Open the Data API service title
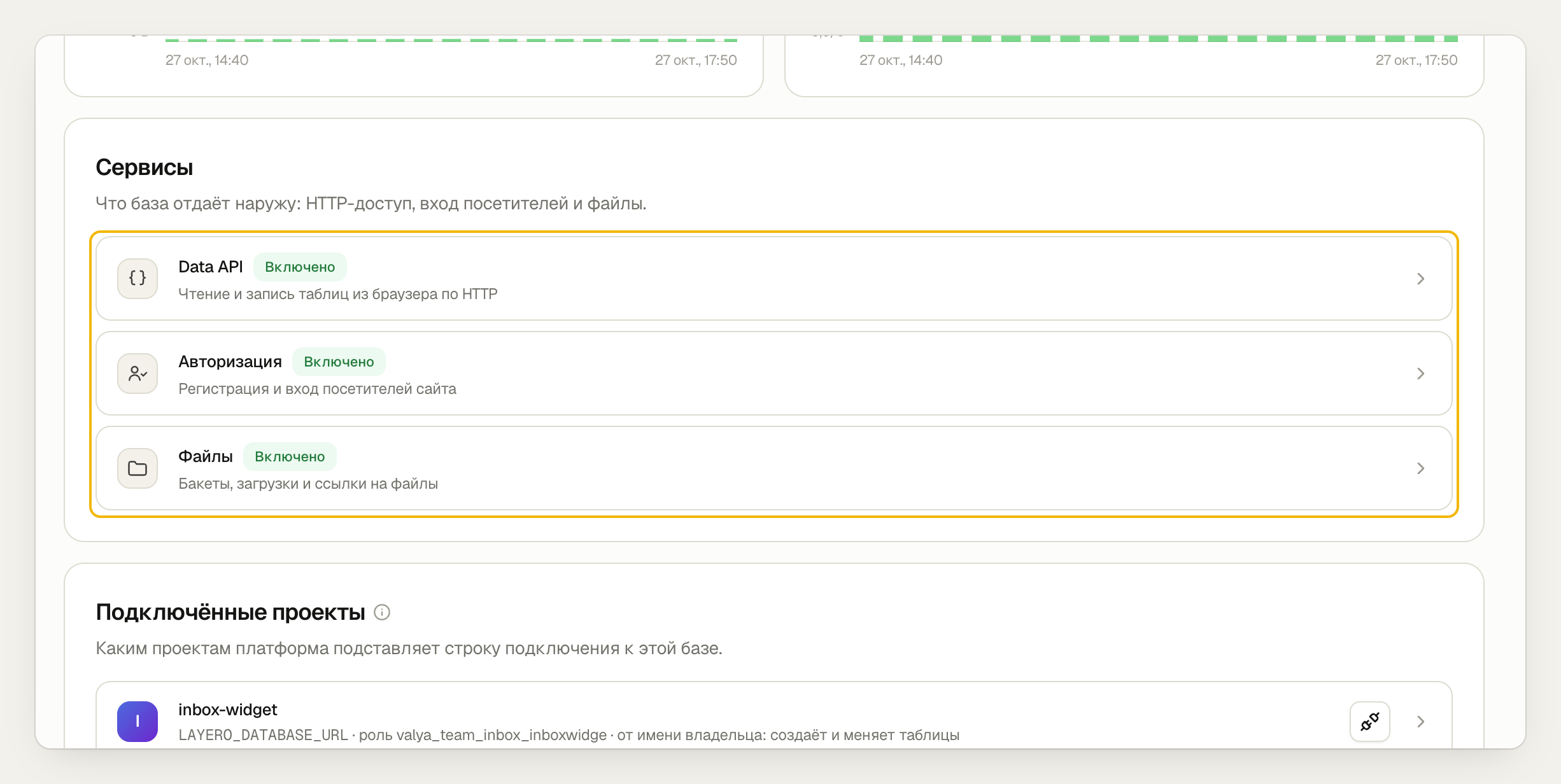 click(x=211, y=267)
